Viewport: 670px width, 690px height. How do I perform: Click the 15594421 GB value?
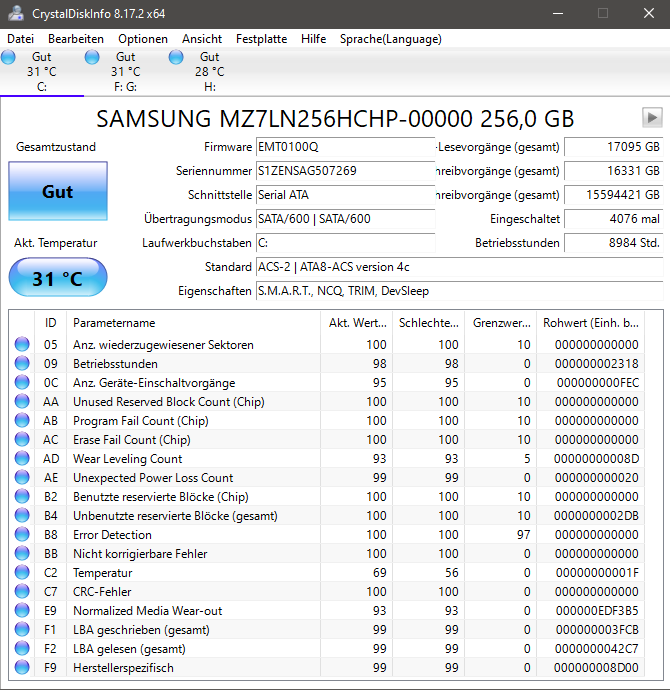tap(613, 195)
